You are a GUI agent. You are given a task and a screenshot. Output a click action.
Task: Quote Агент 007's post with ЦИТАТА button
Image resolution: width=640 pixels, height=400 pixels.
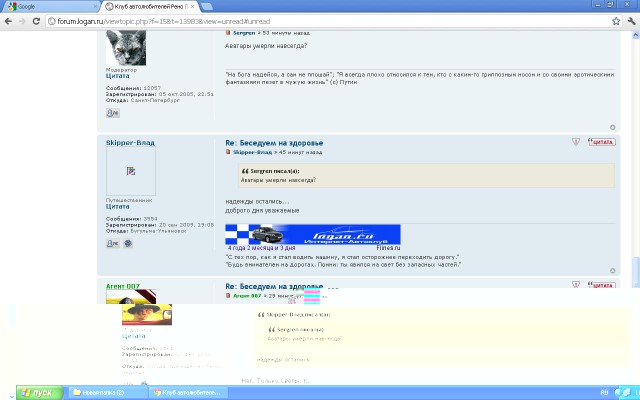point(602,284)
